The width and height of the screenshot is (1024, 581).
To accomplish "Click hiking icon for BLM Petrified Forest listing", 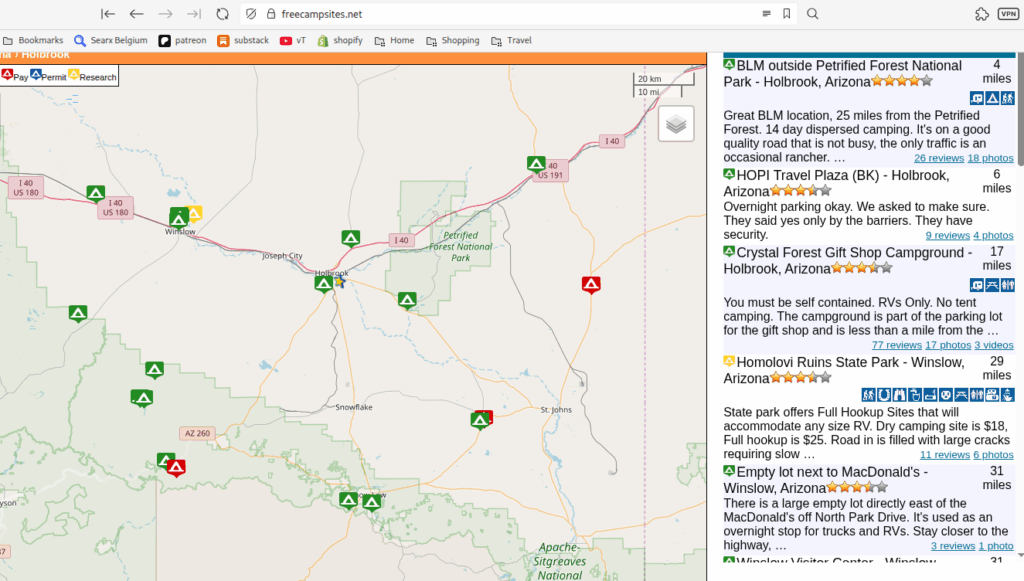I will (x=1008, y=99).
